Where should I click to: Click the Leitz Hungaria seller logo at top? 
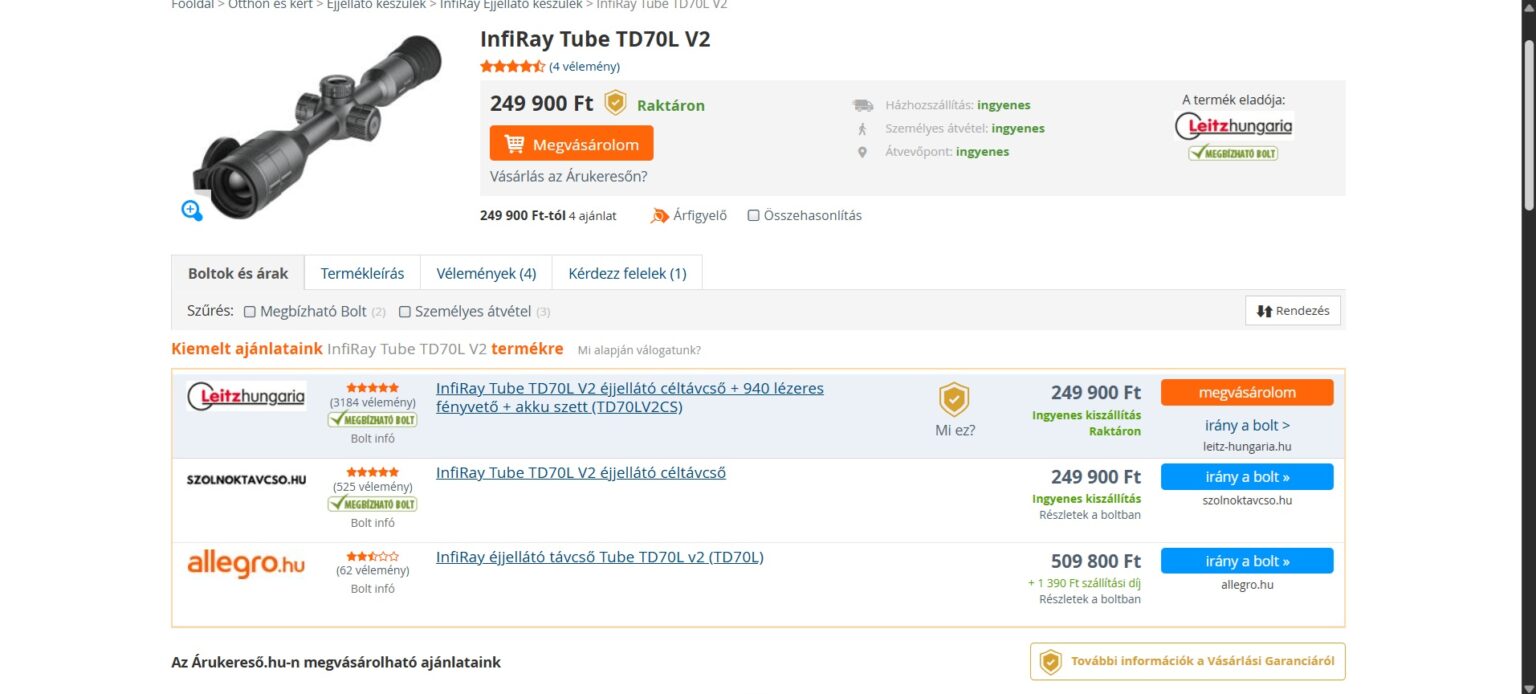(1233, 126)
